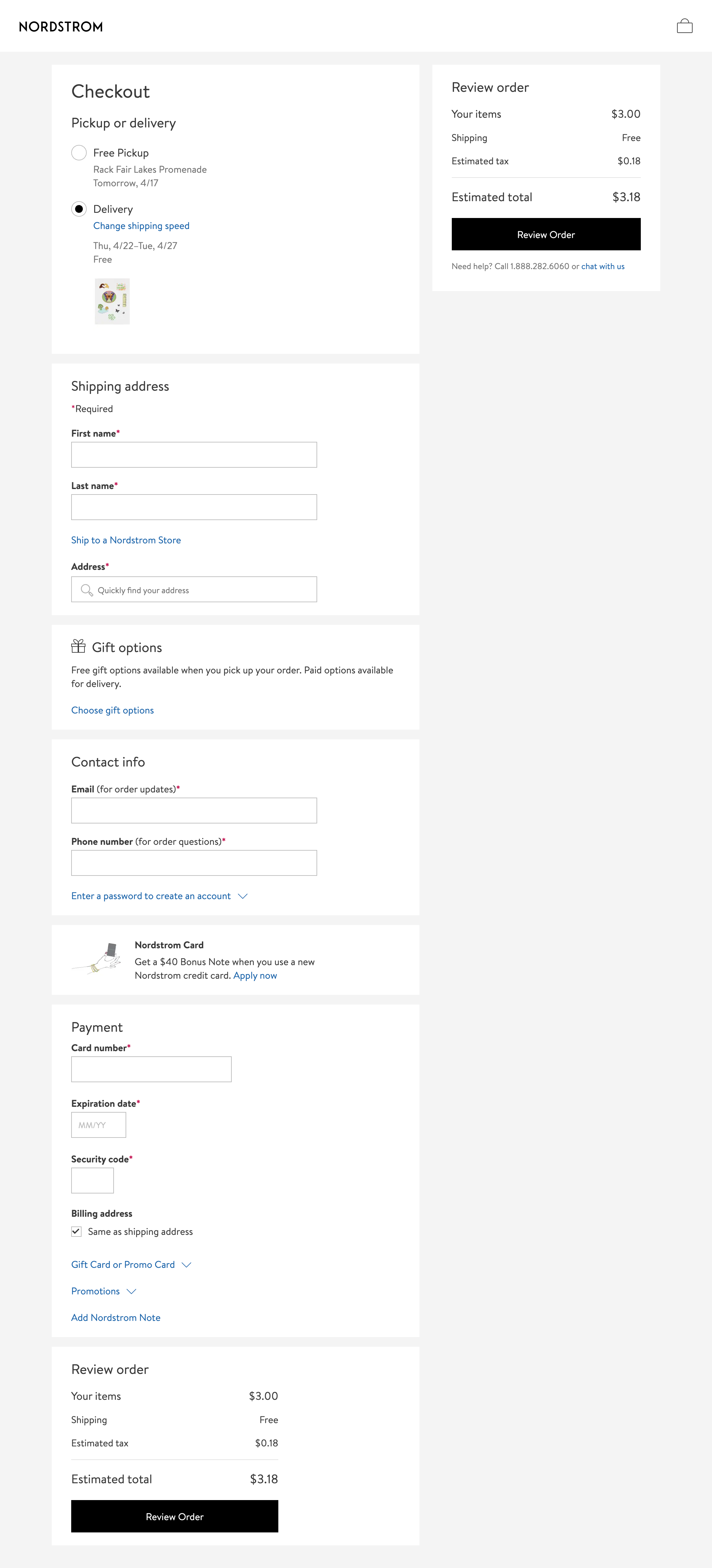Open the shopping bag icon
The height and width of the screenshot is (1568, 712).
(x=684, y=26)
